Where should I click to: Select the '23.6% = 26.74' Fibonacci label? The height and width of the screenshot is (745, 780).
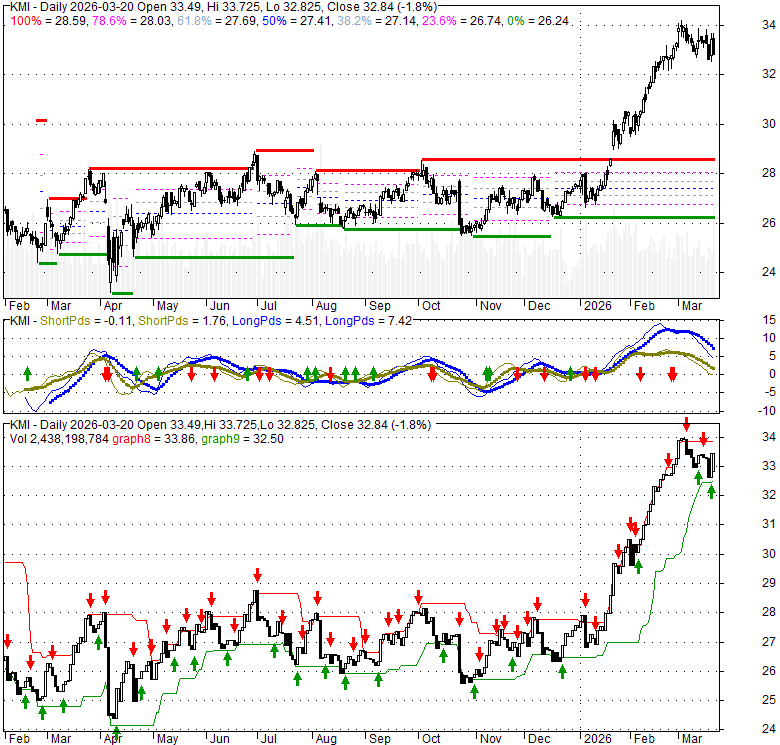(461, 21)
